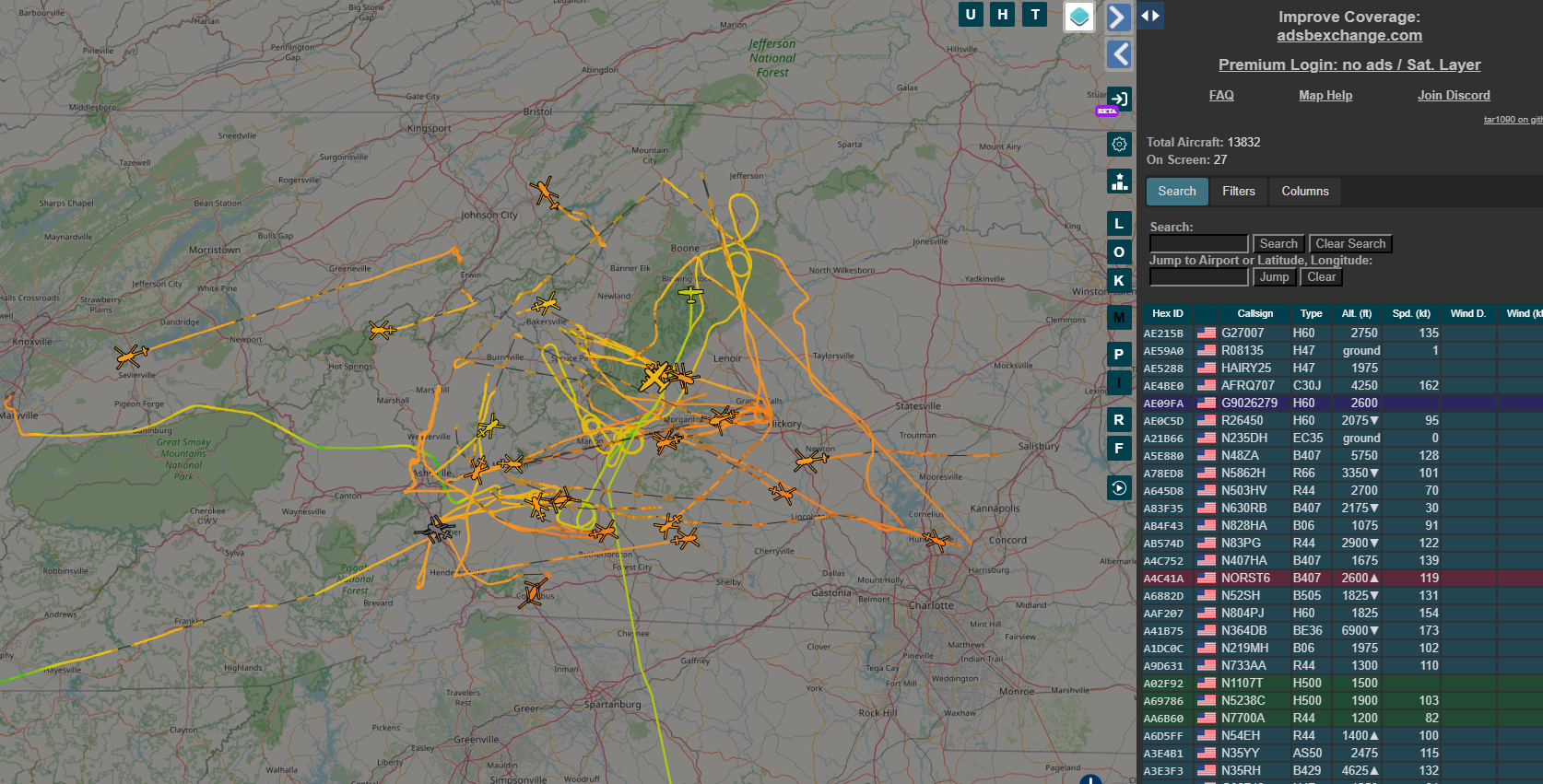Click the Search button next to input
Viewport: 1543px width, 784px height.
point(1278,243)
